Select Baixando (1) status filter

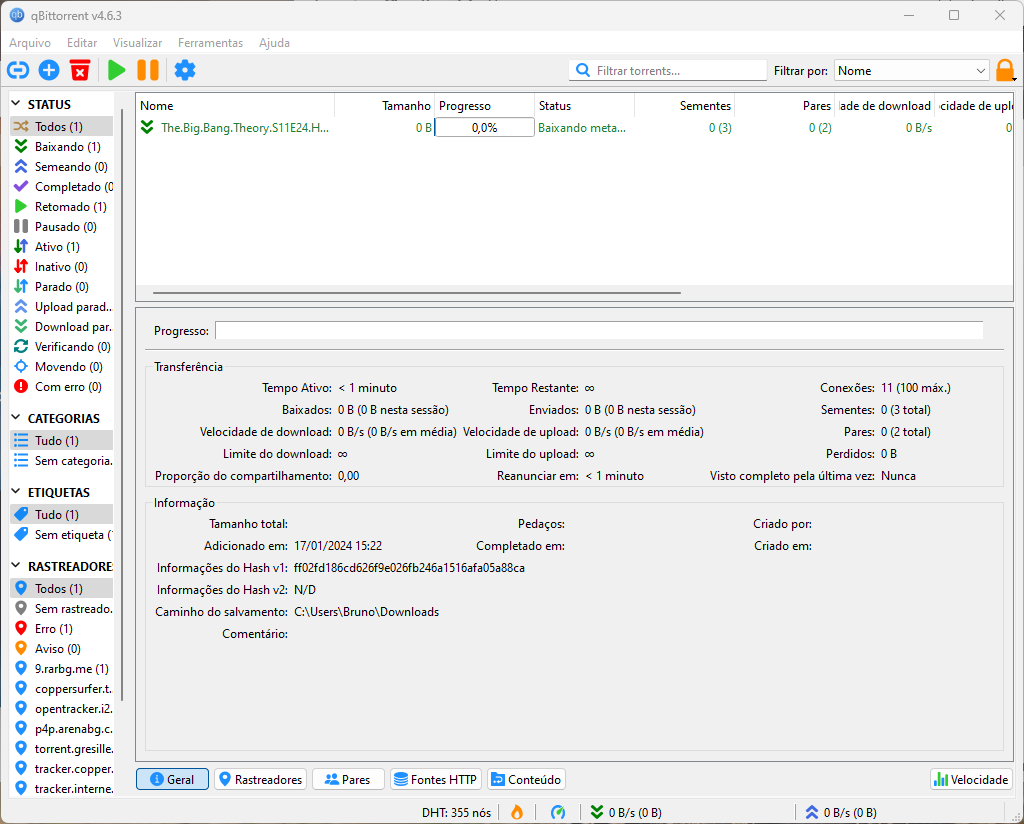[62, 147]
